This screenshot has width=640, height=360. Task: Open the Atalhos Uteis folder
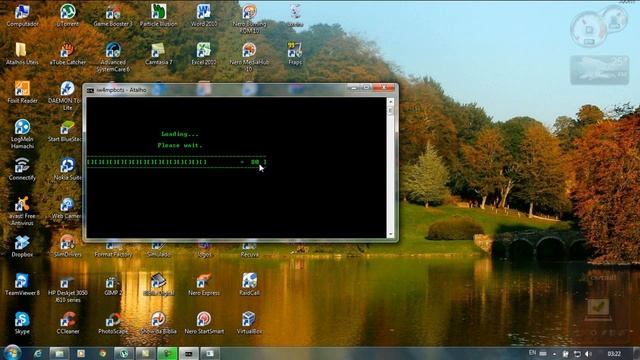click(22, 53)
